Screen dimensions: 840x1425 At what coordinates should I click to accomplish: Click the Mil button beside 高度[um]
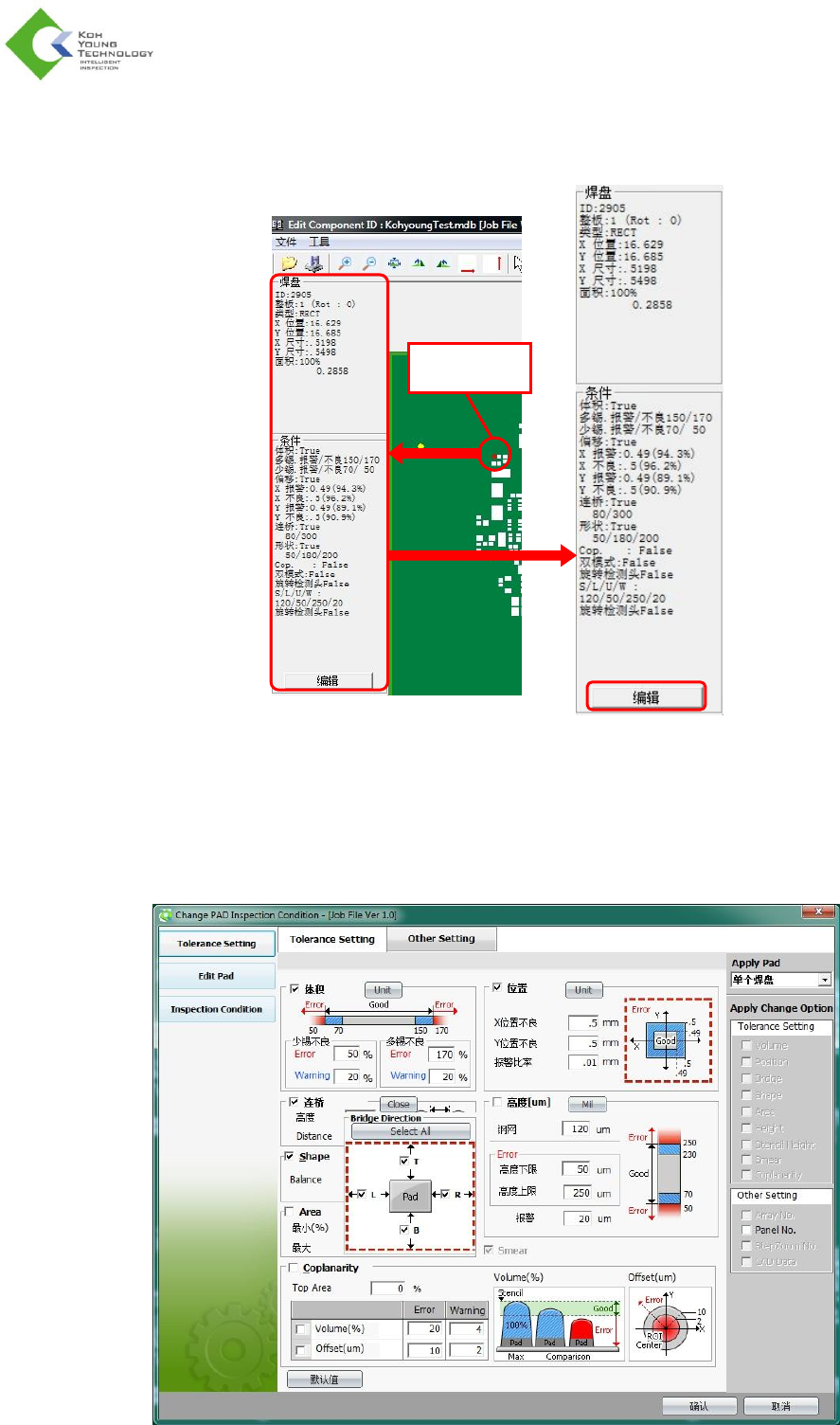point(586,1104)
